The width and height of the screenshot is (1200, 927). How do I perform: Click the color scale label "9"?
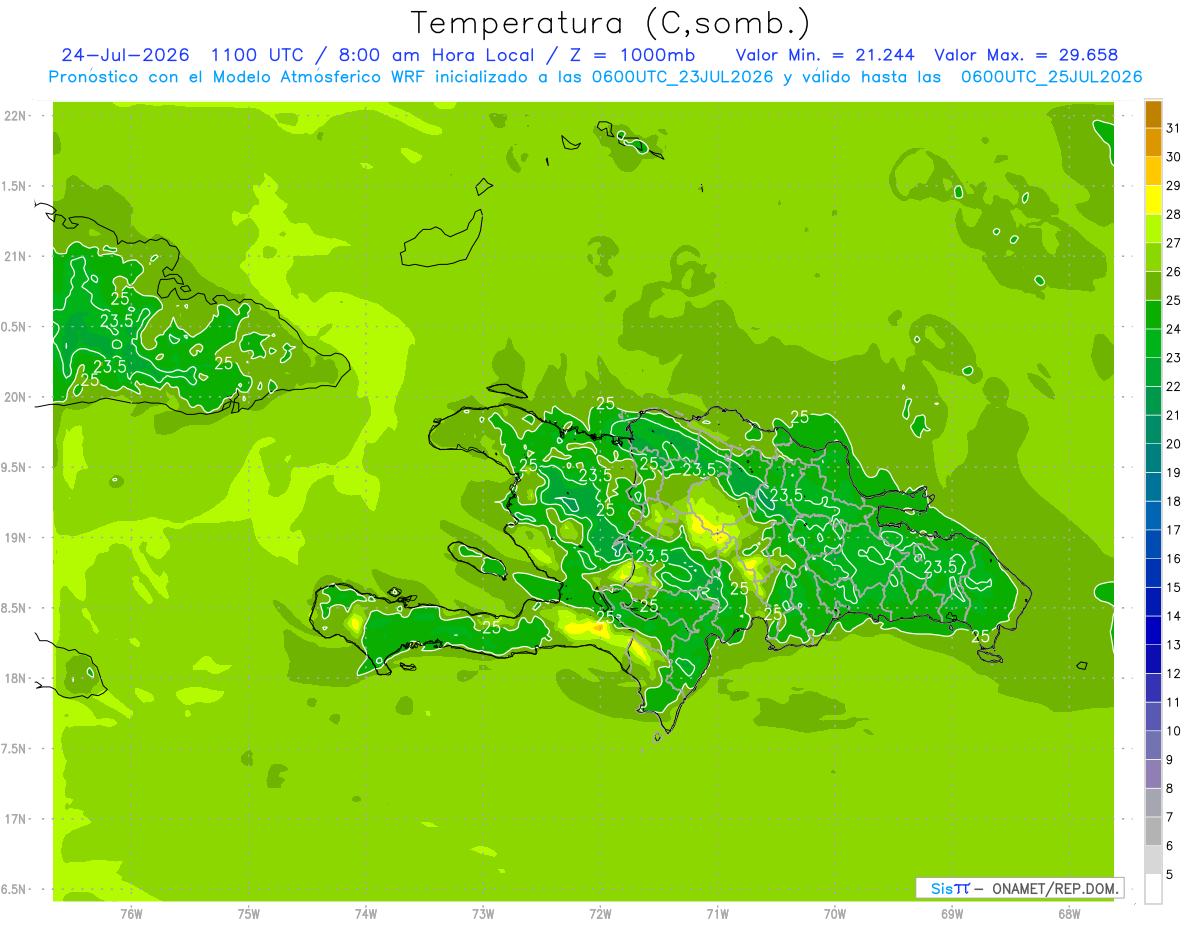tap(1170, 761)
